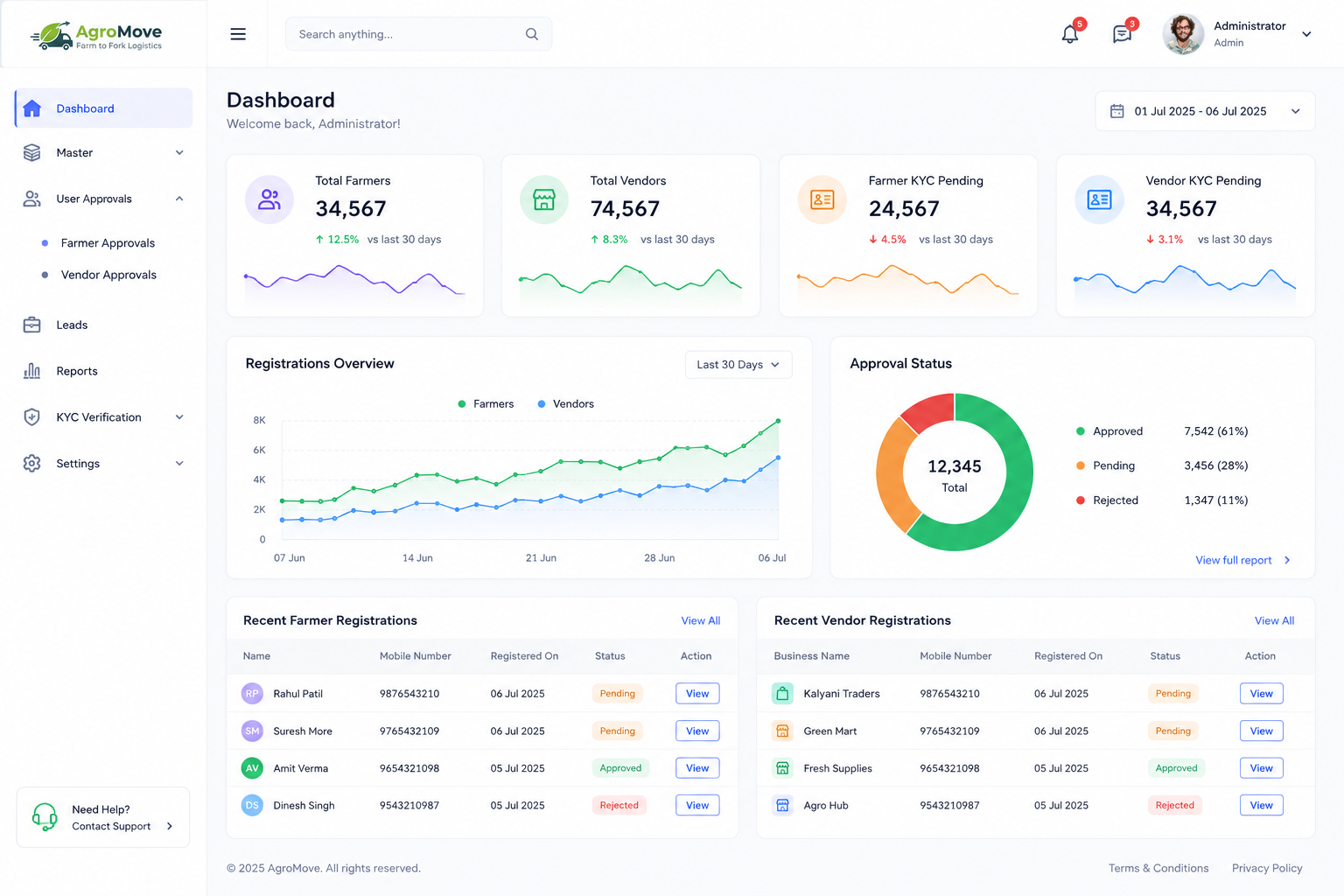
Task: Click the Farmer KYC Pending card icon
Action: click(x=822, y=199)
